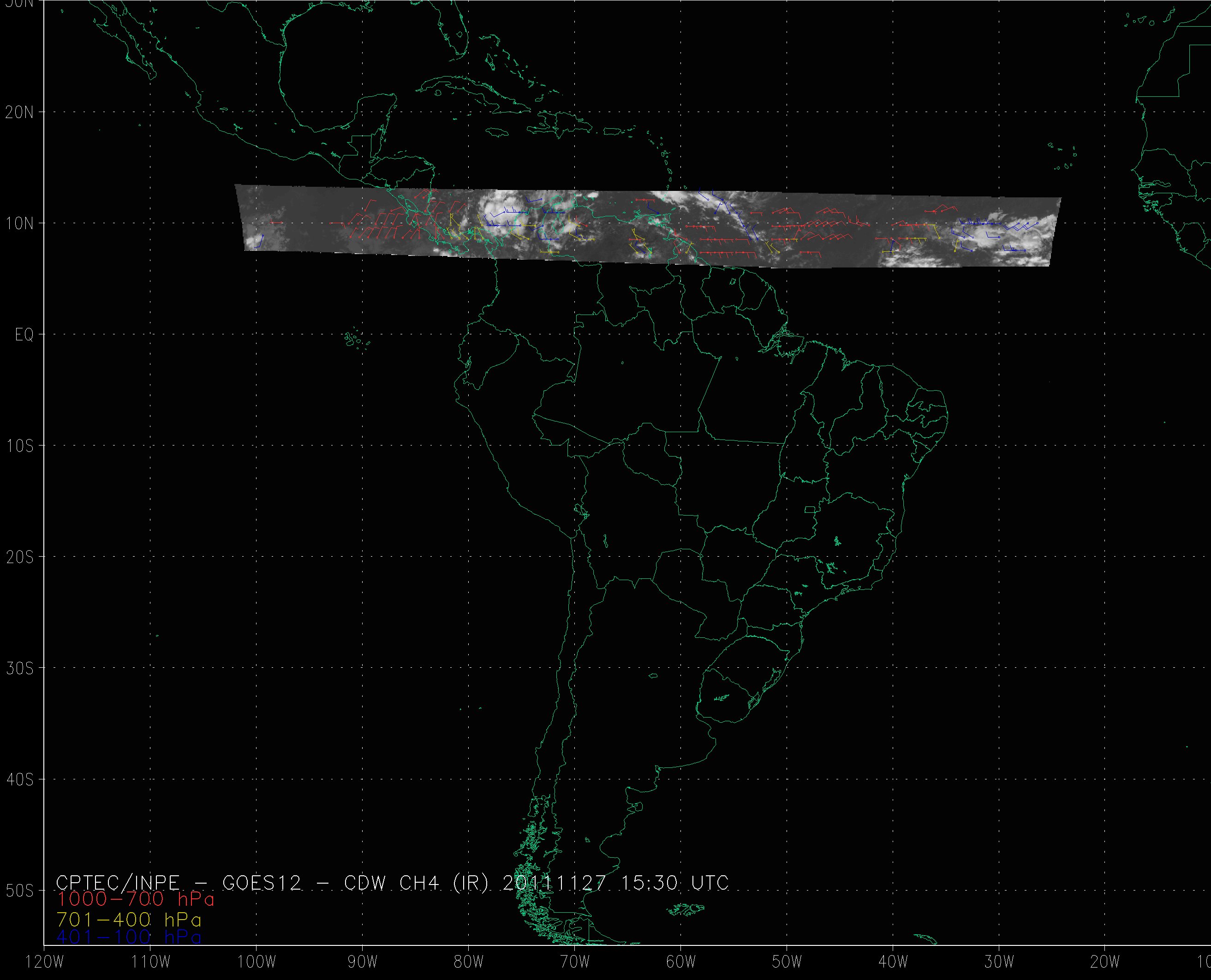Click the 40W longitude axis label

tap(893, 963)
